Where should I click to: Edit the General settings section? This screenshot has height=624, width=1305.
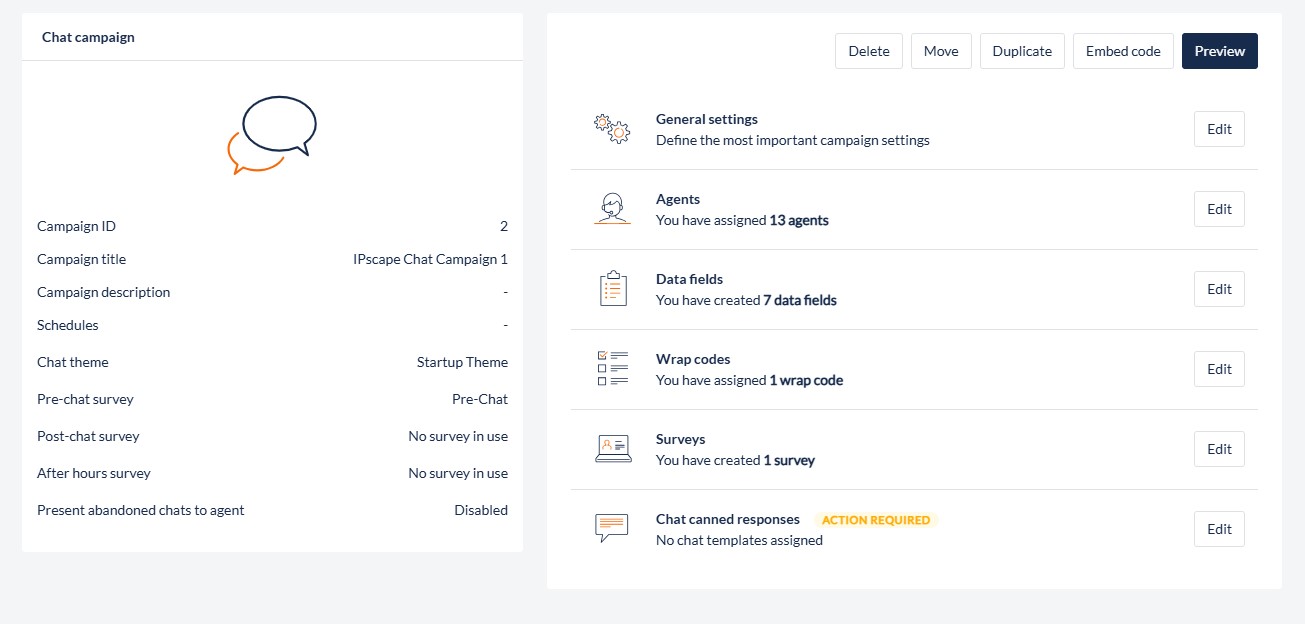tap(1219, 129)
